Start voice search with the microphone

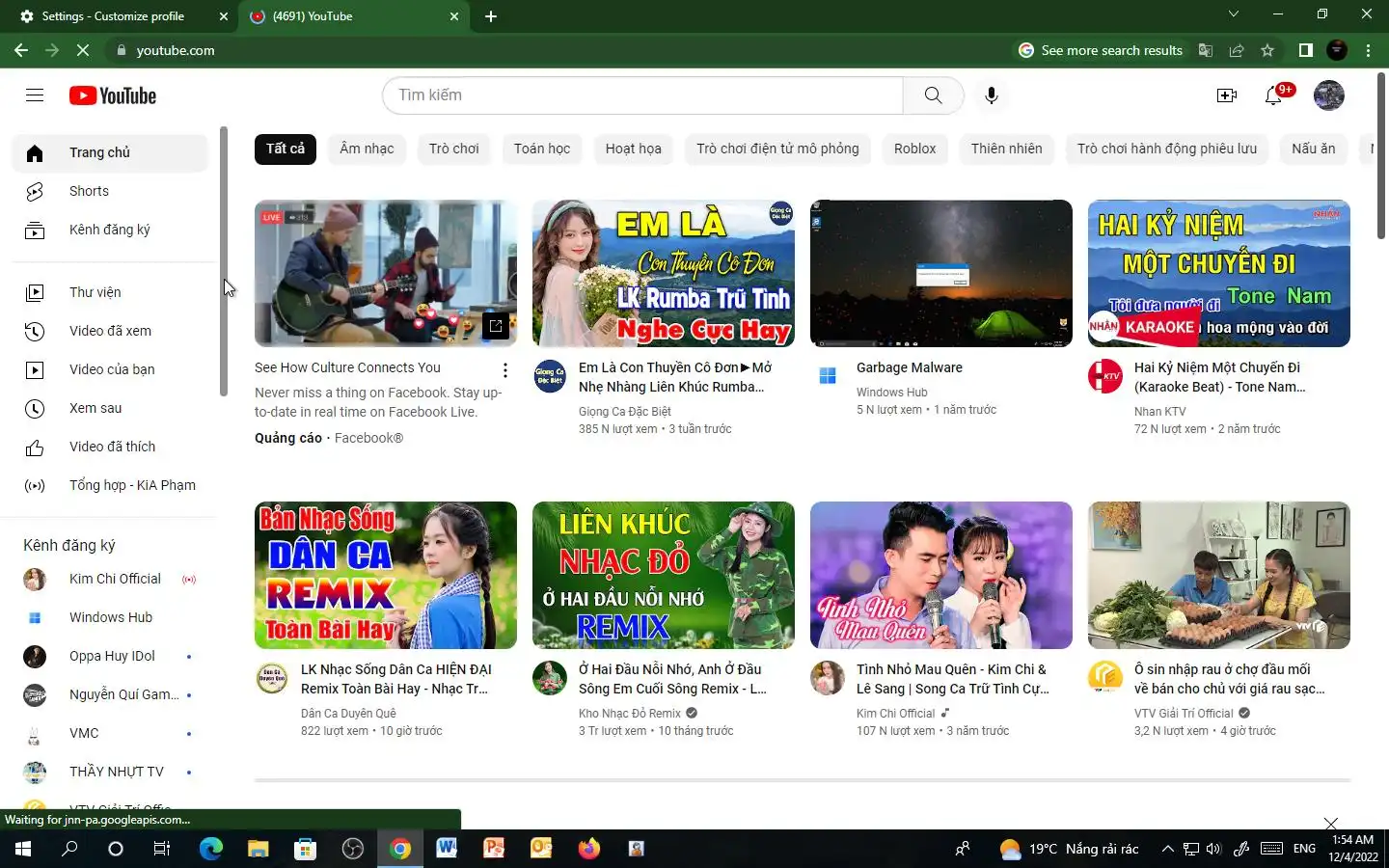[991, 95]
